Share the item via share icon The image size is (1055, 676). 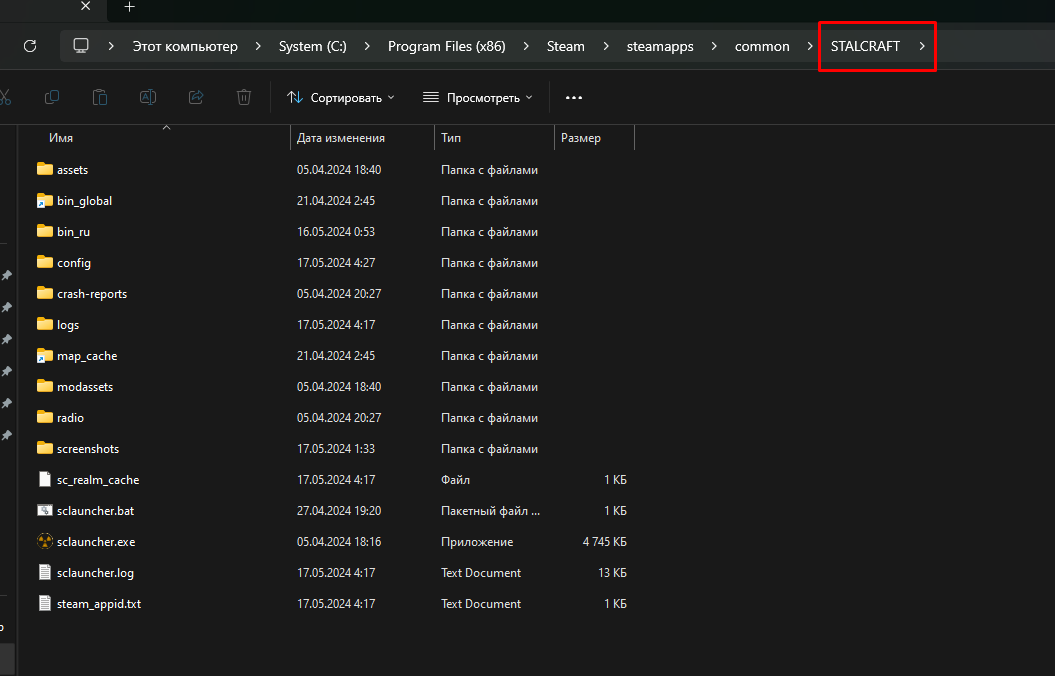coord(196,98)
